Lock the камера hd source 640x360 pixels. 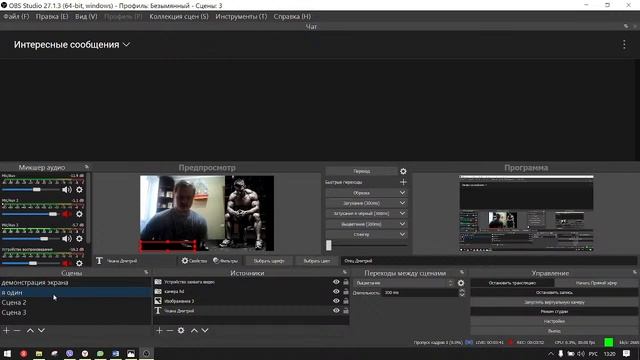coord(346,291)
